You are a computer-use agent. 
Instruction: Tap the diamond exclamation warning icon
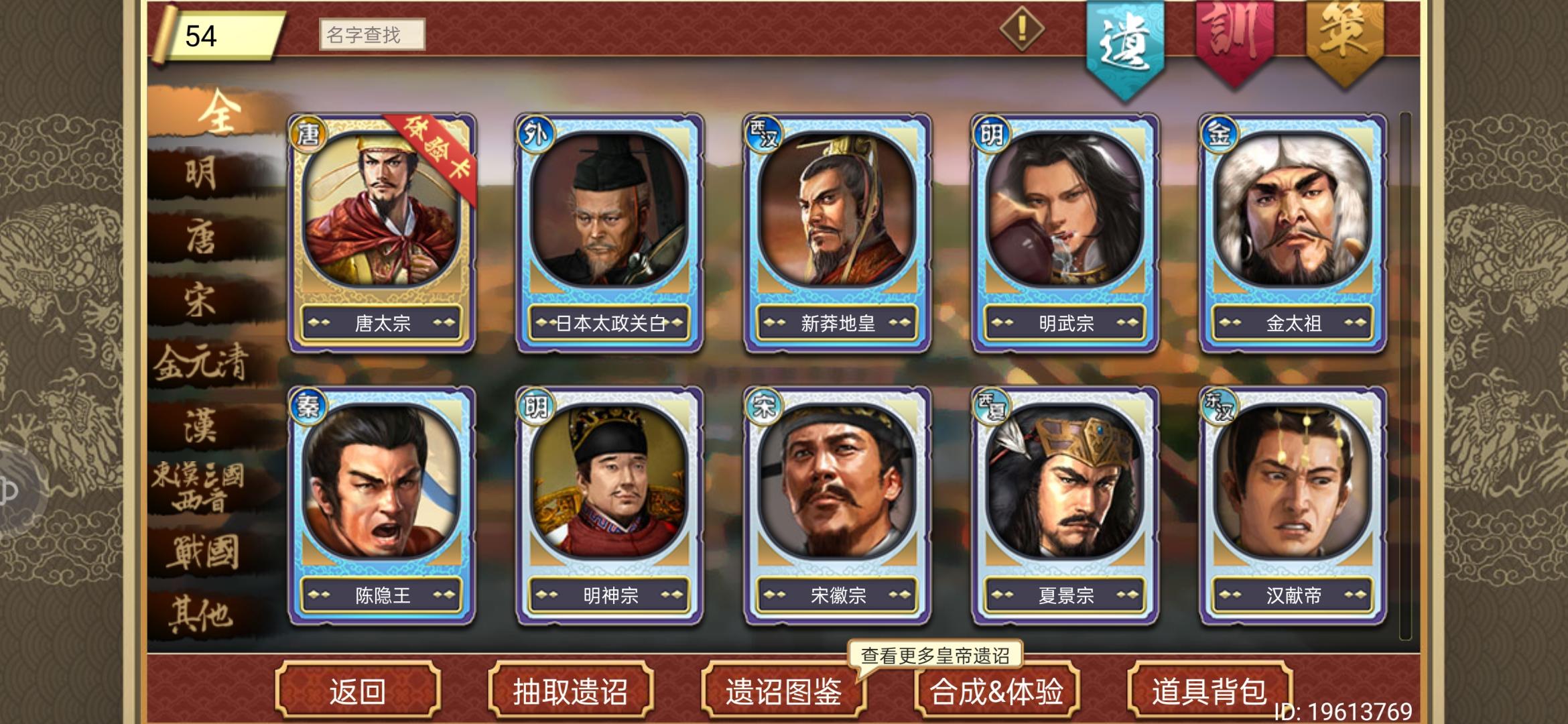[x=1022, y=29]
